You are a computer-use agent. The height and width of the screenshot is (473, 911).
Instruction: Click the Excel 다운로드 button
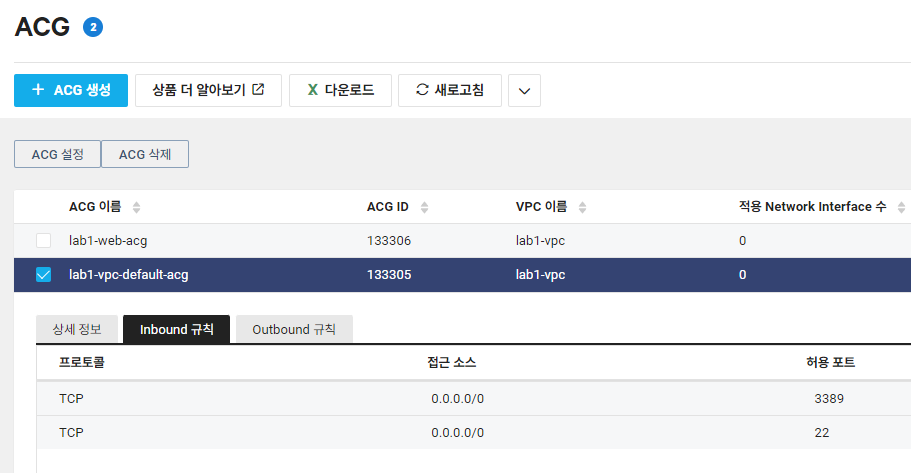[340, 90]
